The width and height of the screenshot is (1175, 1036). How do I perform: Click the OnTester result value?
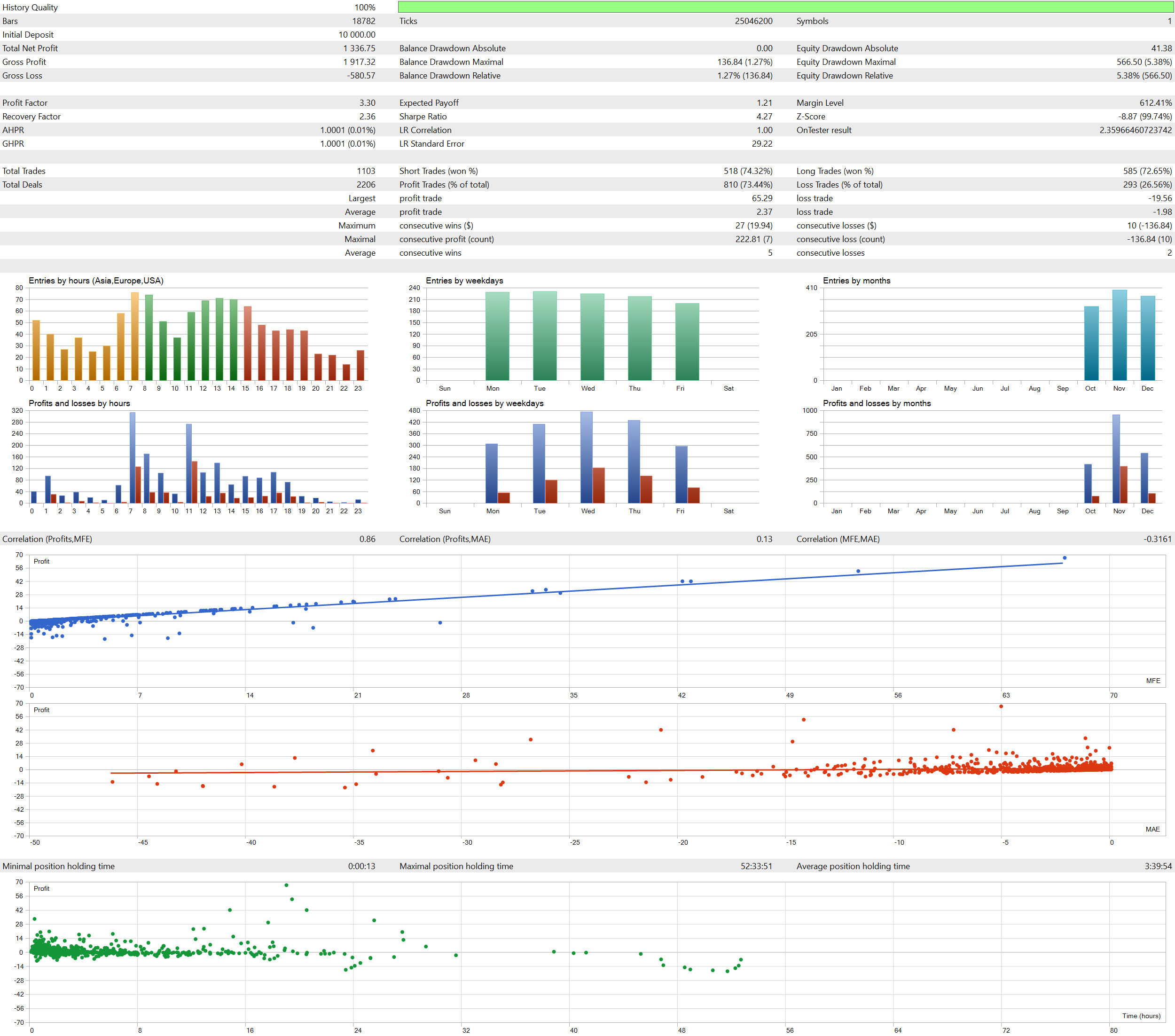[1135, 131]
